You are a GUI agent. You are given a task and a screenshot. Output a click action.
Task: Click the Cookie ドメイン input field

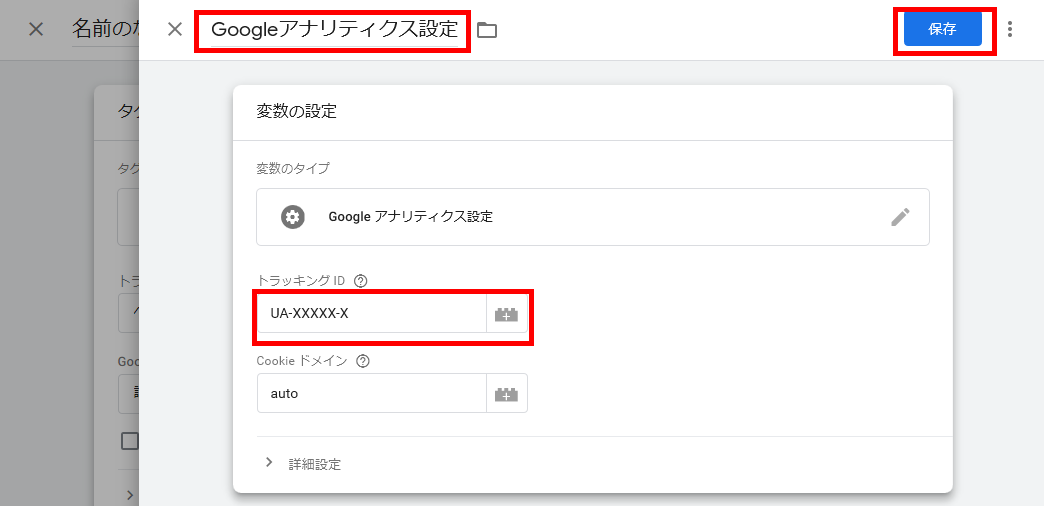click(372, 393)
